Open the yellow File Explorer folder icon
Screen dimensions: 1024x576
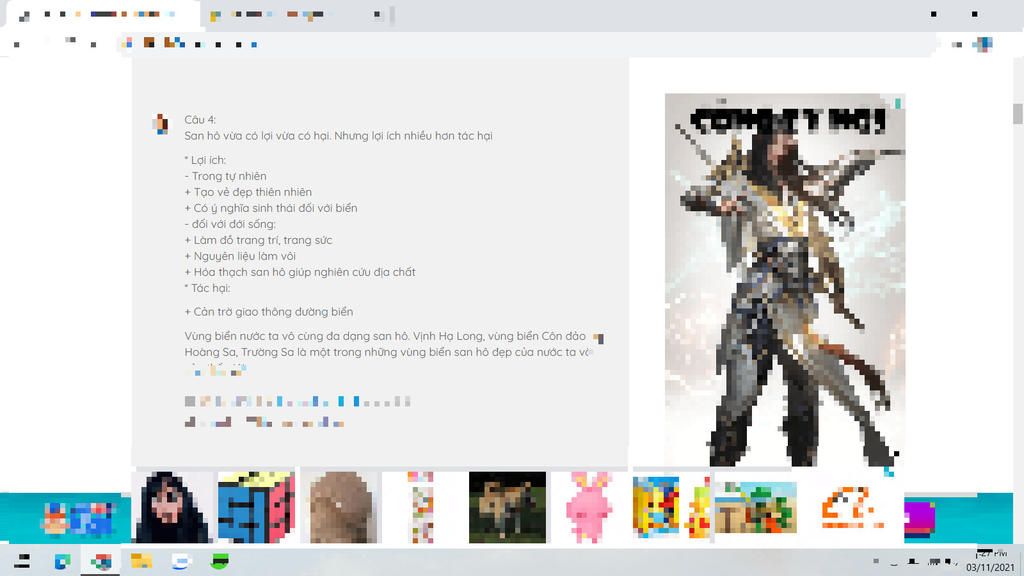(141, 560)
